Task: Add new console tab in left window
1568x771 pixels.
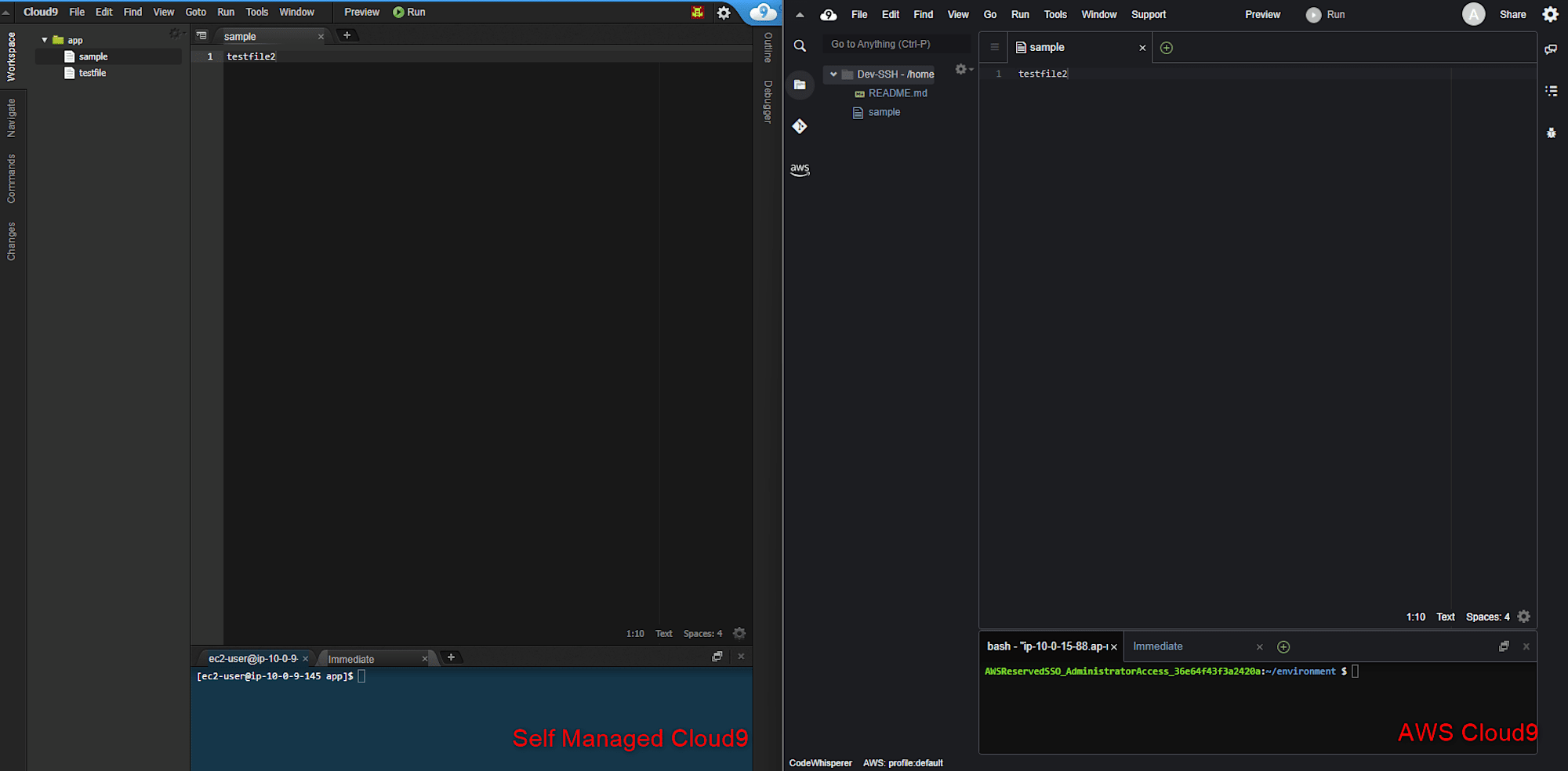Action: pos(451,657)
